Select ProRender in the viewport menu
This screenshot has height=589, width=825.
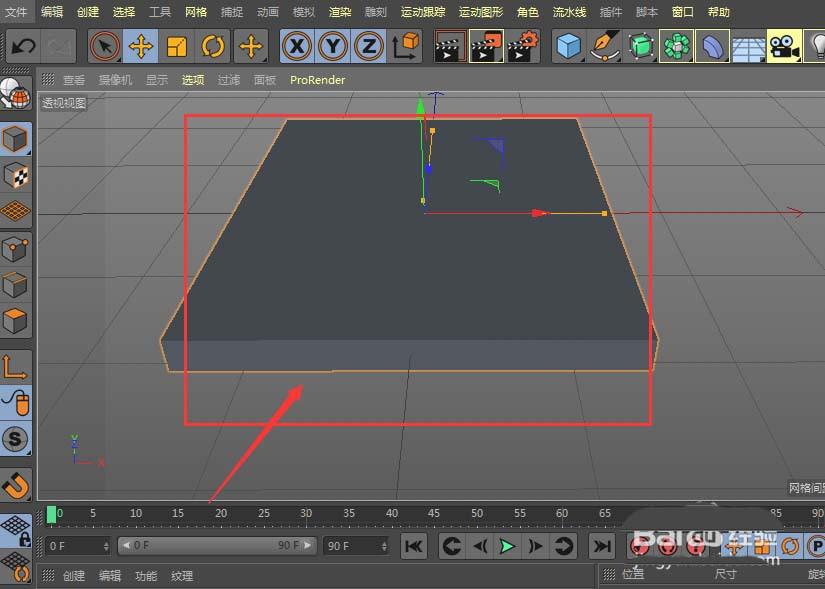pyautogui.click(x=317, y=80)
